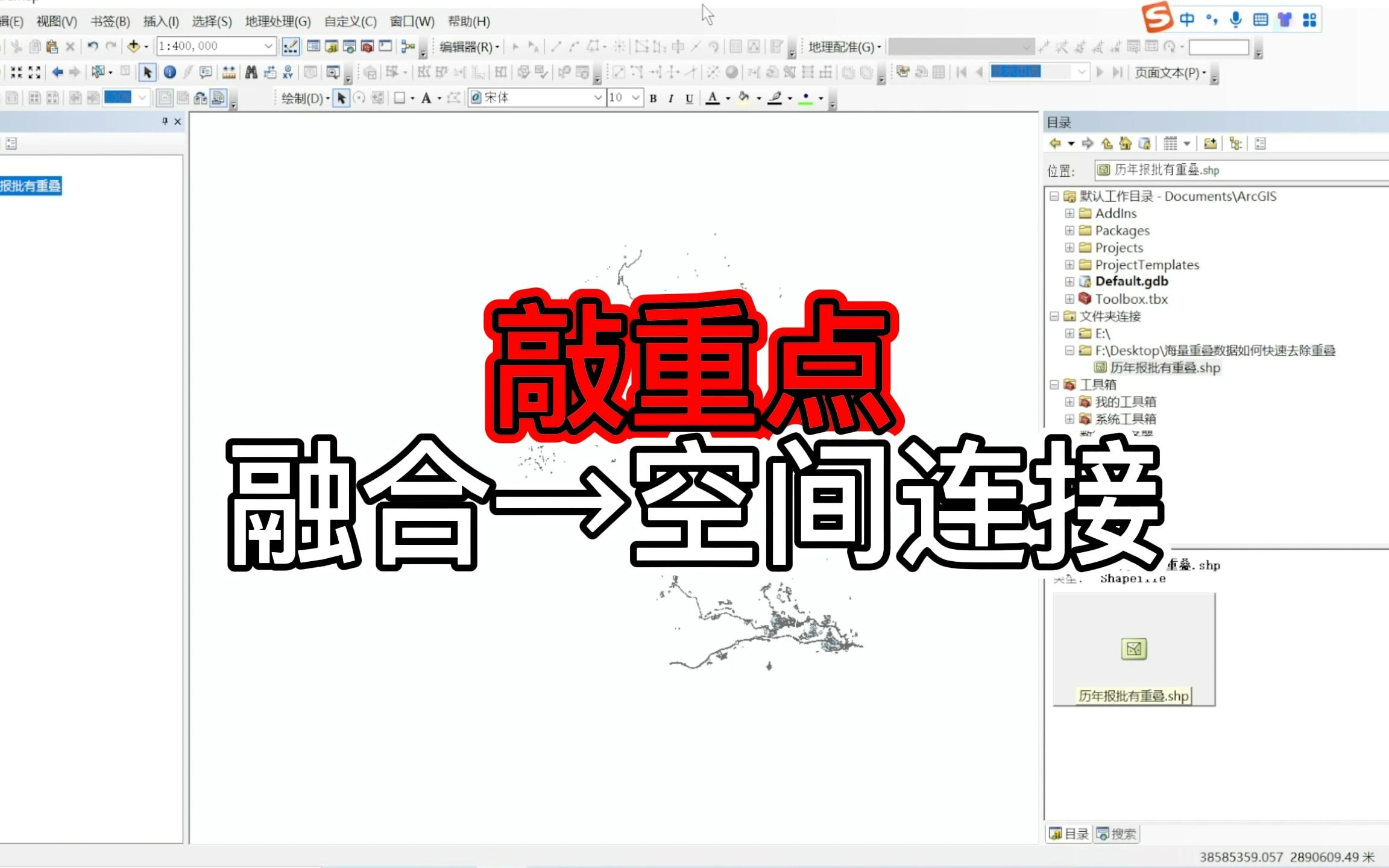Click Catalog home folder icon
Image resolution: width=1389 pixels, height=868 pixels.
[x=1125, y=143]
